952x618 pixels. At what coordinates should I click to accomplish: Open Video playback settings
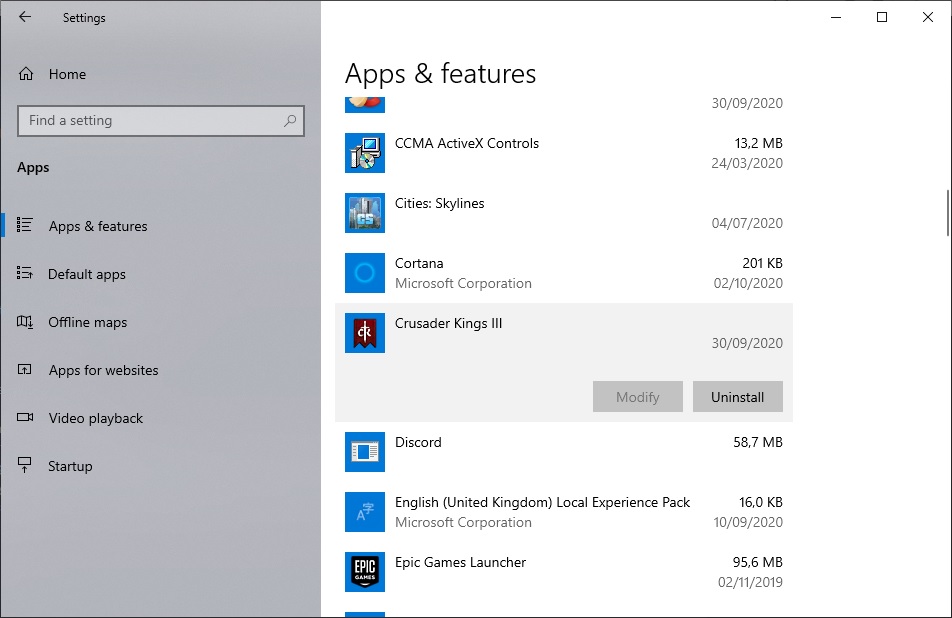click(96, 418)
